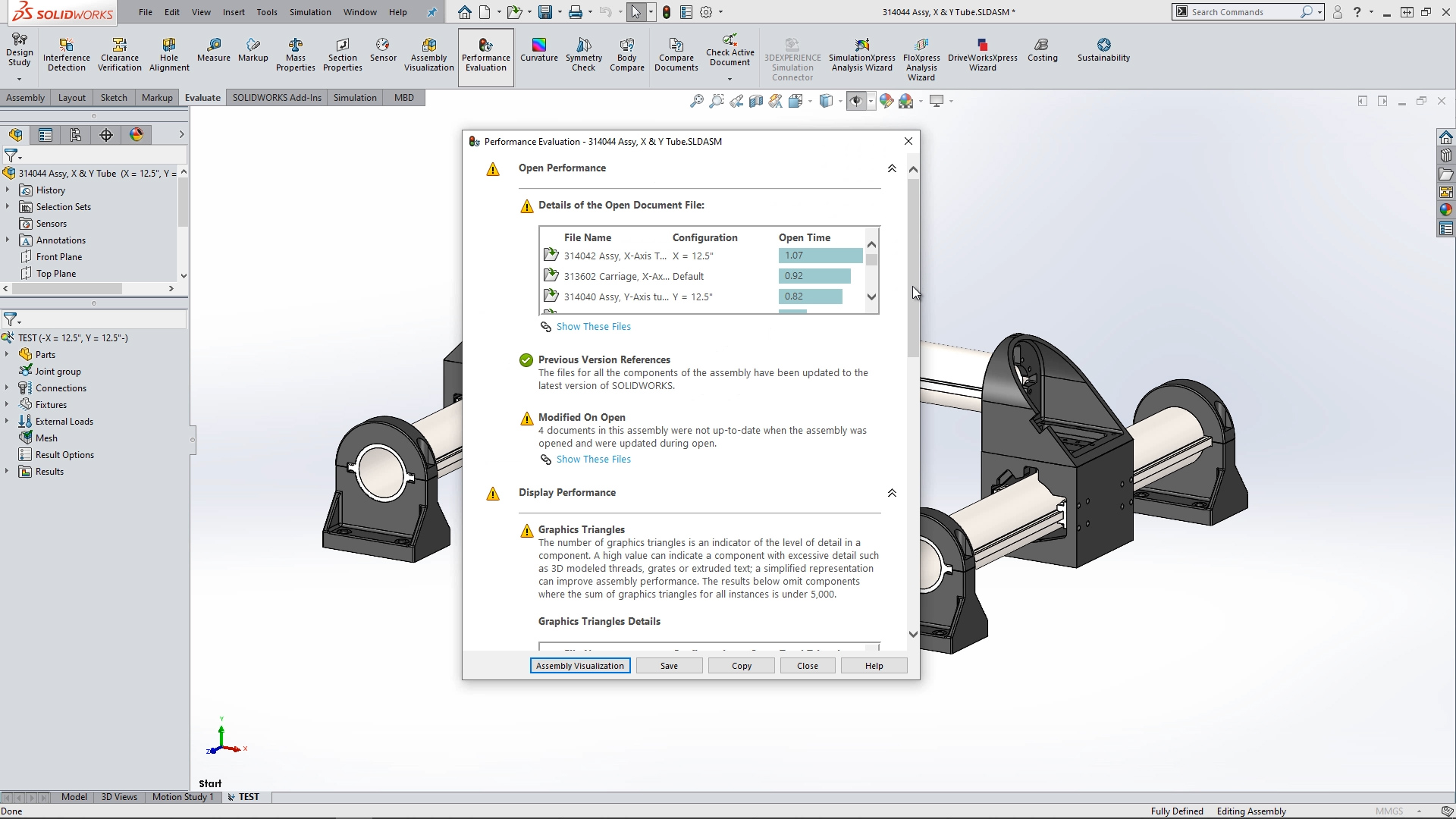Open Section Properties
The height and width of the screenshot is (819, 1456).
343,55
